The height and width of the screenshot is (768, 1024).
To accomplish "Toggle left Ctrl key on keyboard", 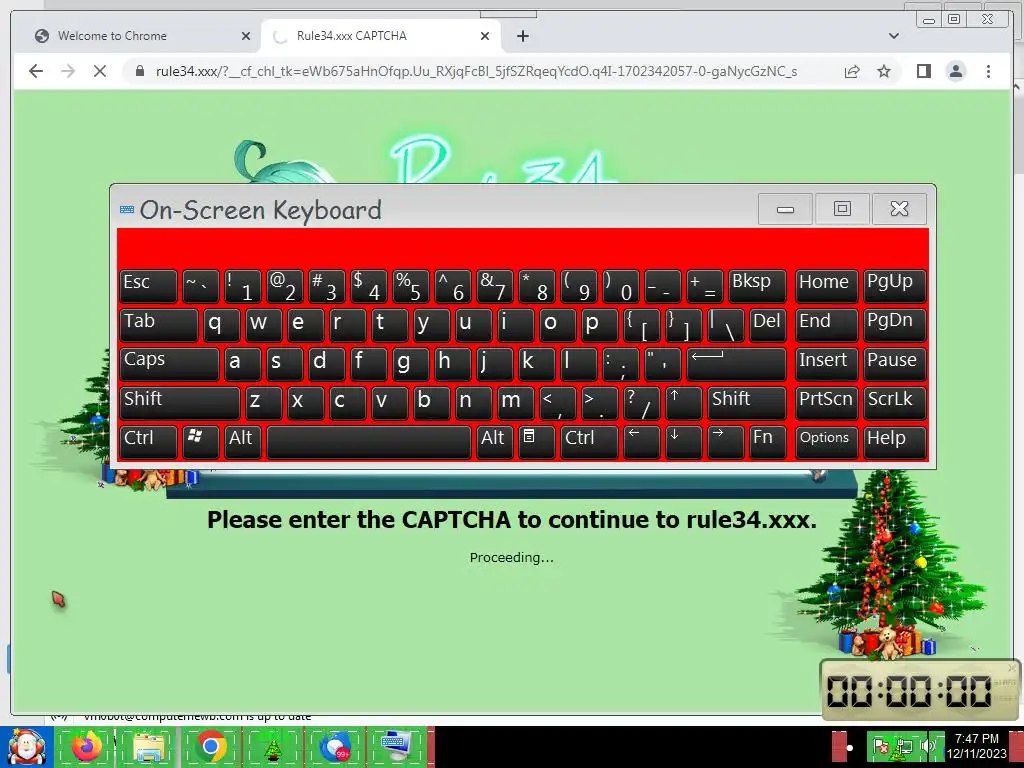I will [x=148, y=442].
